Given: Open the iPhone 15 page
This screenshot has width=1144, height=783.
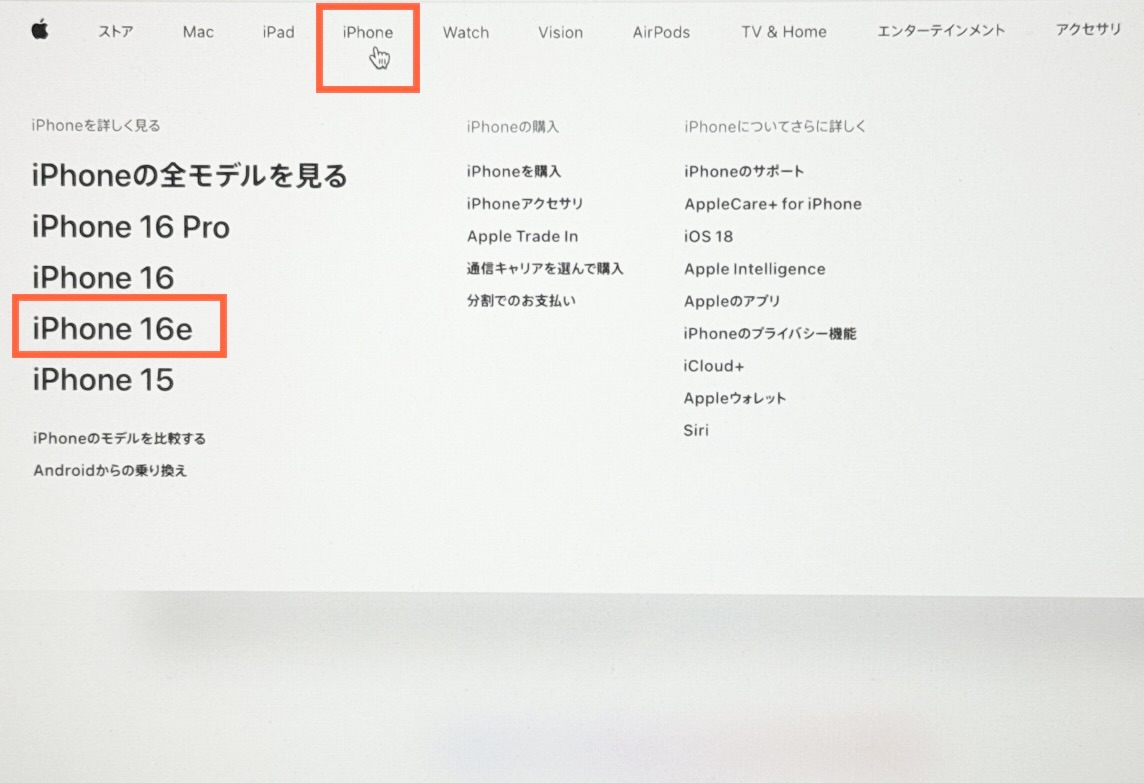Looking at the screenshot, I should point(103,380).
